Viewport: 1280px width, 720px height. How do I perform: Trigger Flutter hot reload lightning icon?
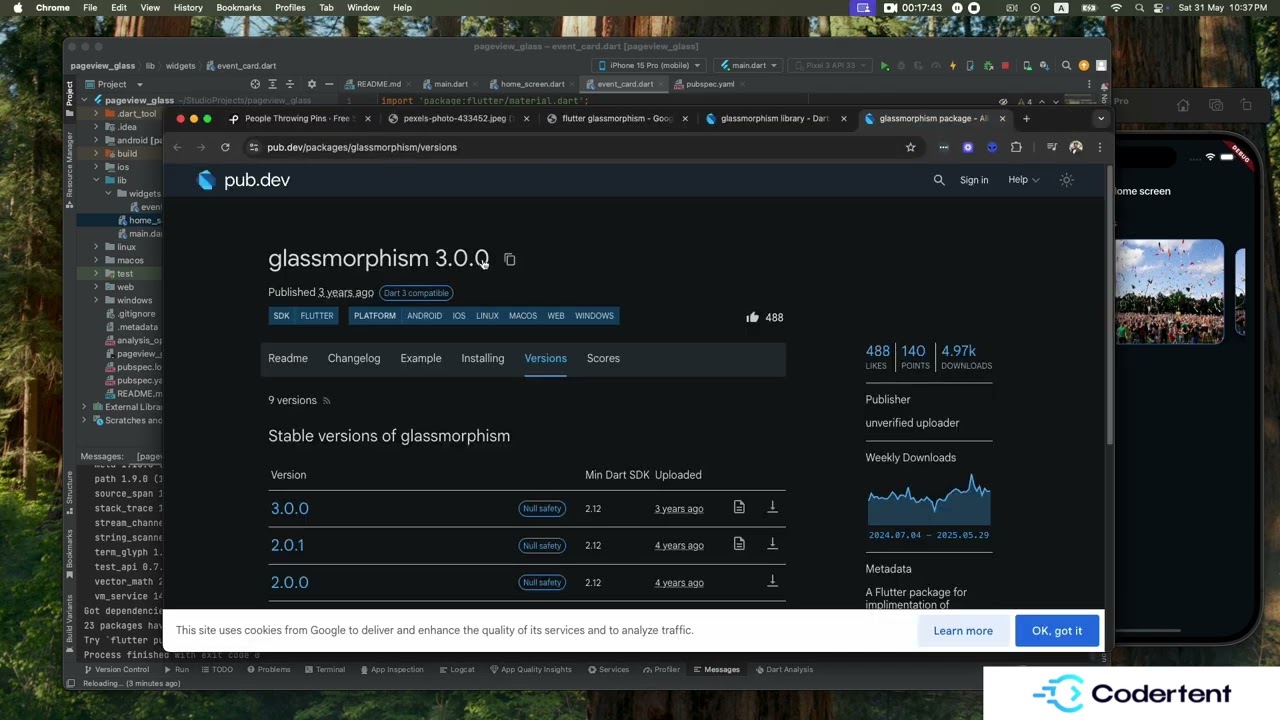click(952, 66)
